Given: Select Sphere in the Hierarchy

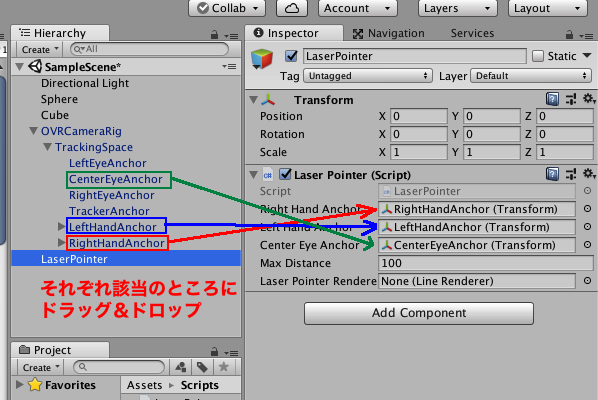Looking at the screenshot, I should (59, 99).
